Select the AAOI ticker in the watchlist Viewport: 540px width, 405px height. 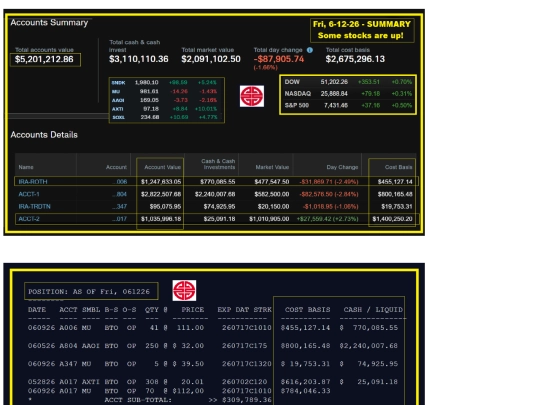pos(118,100)
